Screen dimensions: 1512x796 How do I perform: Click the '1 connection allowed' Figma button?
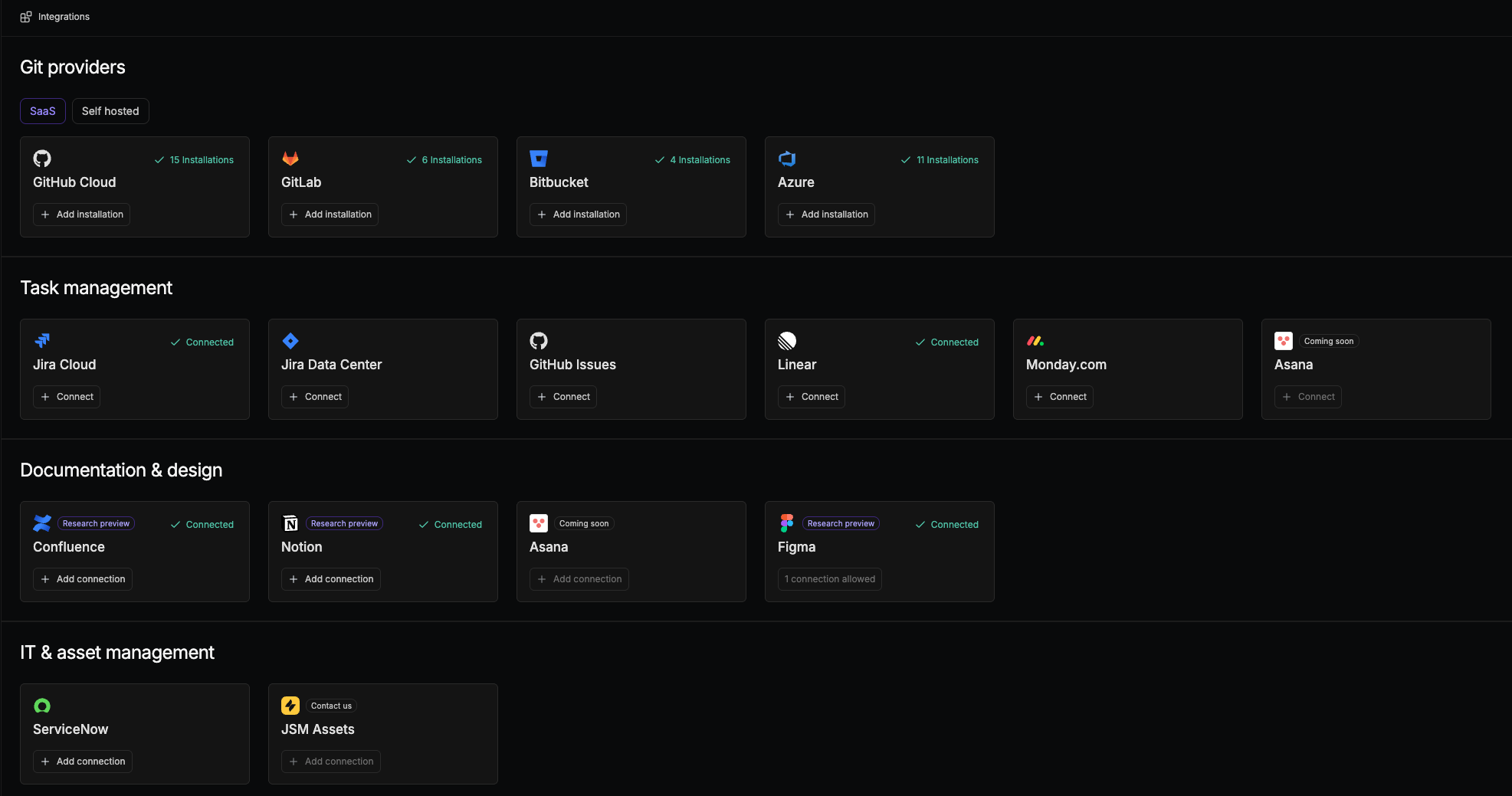[x=830, y=579]
